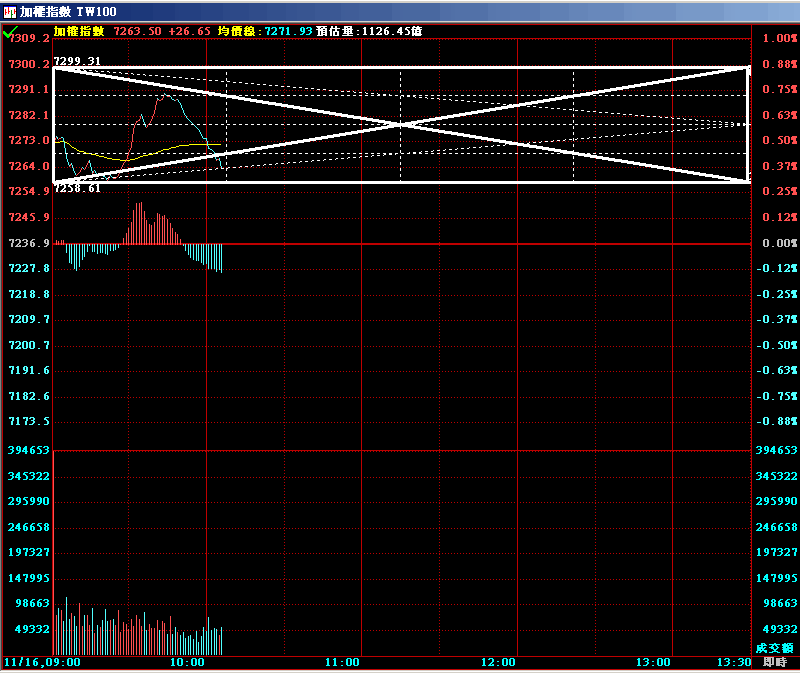Image resolution: width=800 pixels, height=673 pixels.
Task: Click the 成交額 turnover label
Action: pyautogui.click(x=775, y=648)
